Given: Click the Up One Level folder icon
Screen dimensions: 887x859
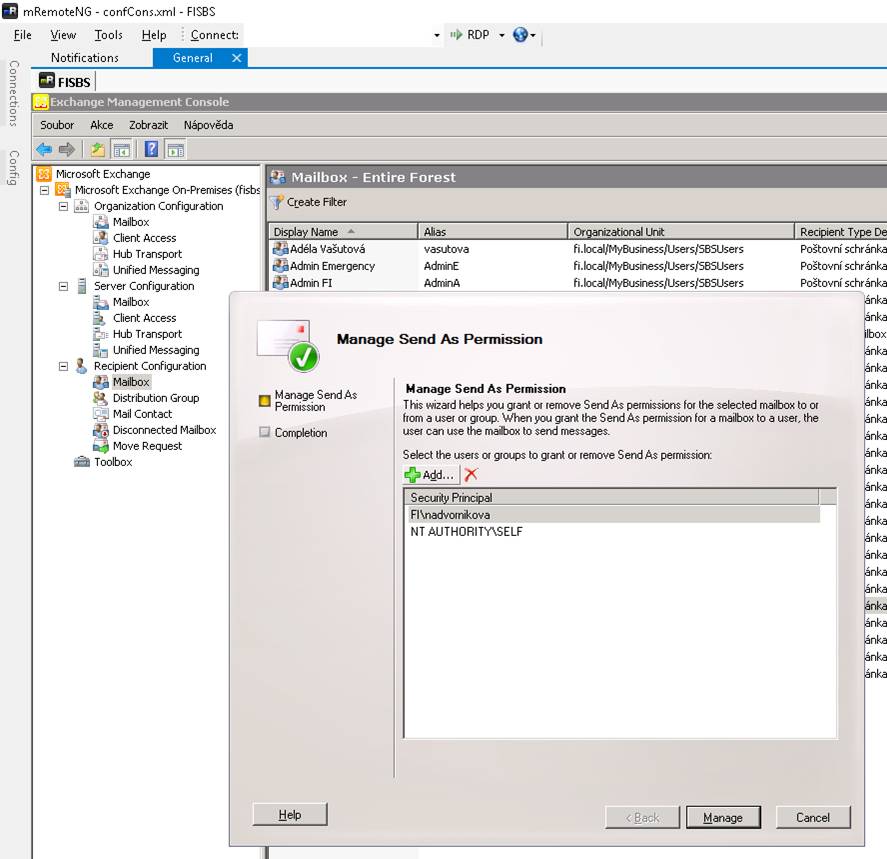Looking at the screenshot, I should coord(97,150).
